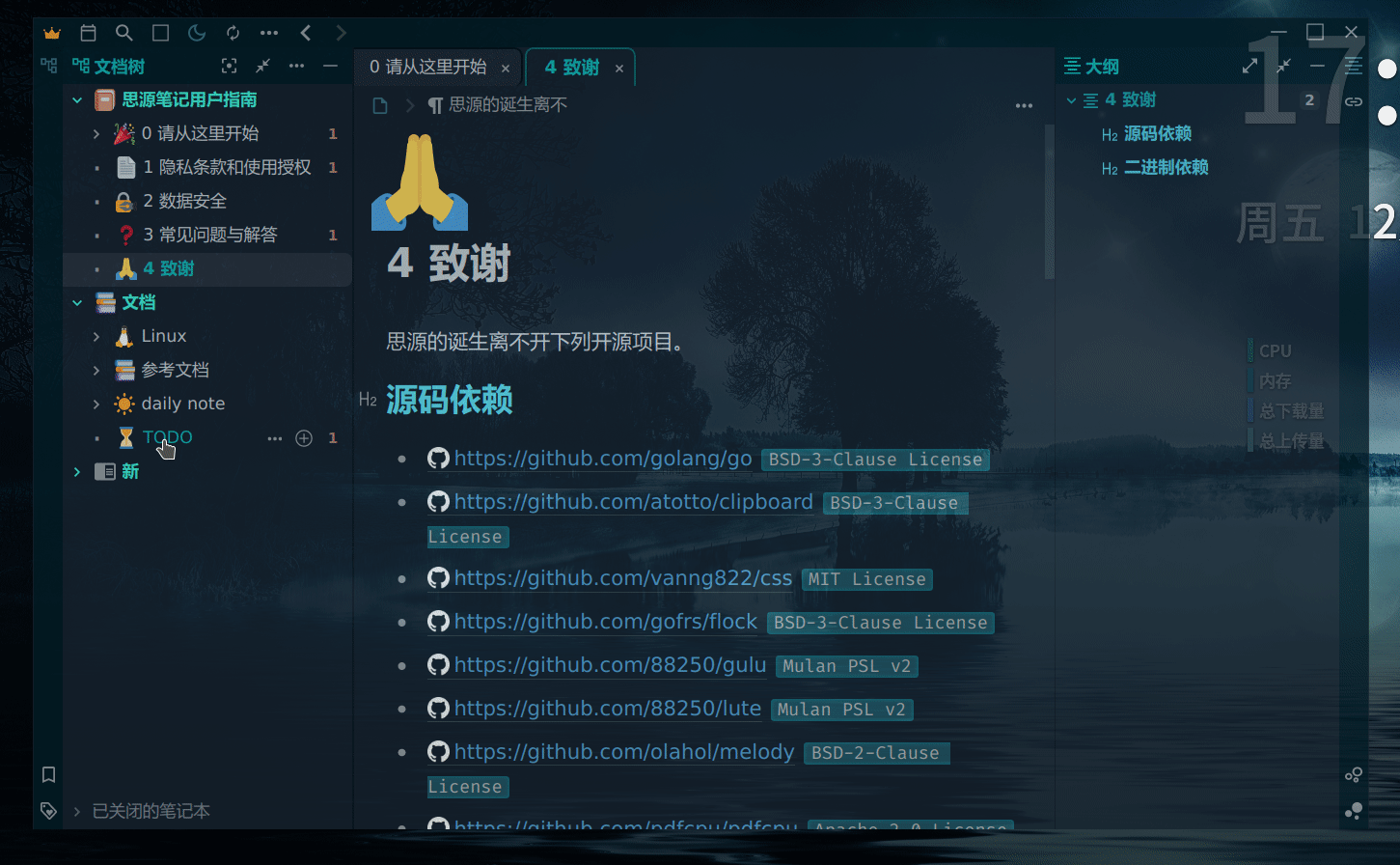Click the search magnifier icon in toolbar
Screen dimensions: 1400x865
click(x=124, y=33)
